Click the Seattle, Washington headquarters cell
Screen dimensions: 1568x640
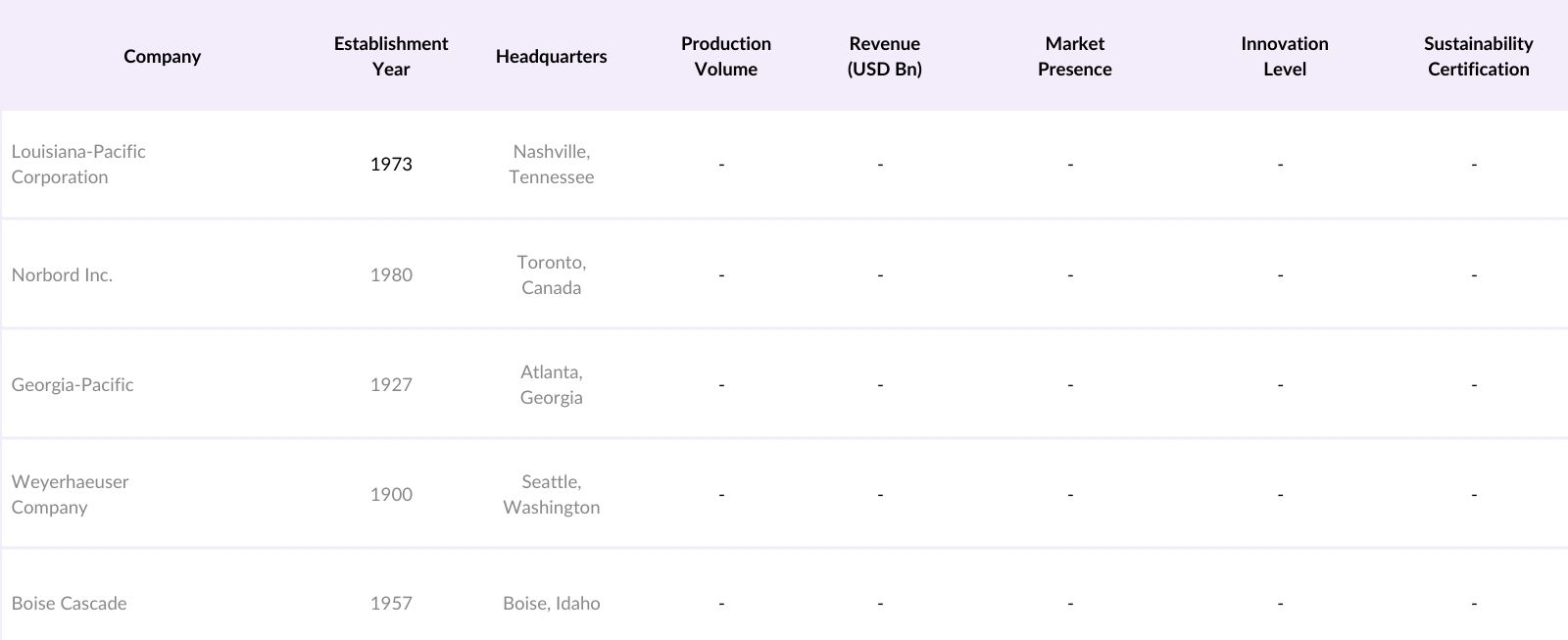(x=551, y=494)
